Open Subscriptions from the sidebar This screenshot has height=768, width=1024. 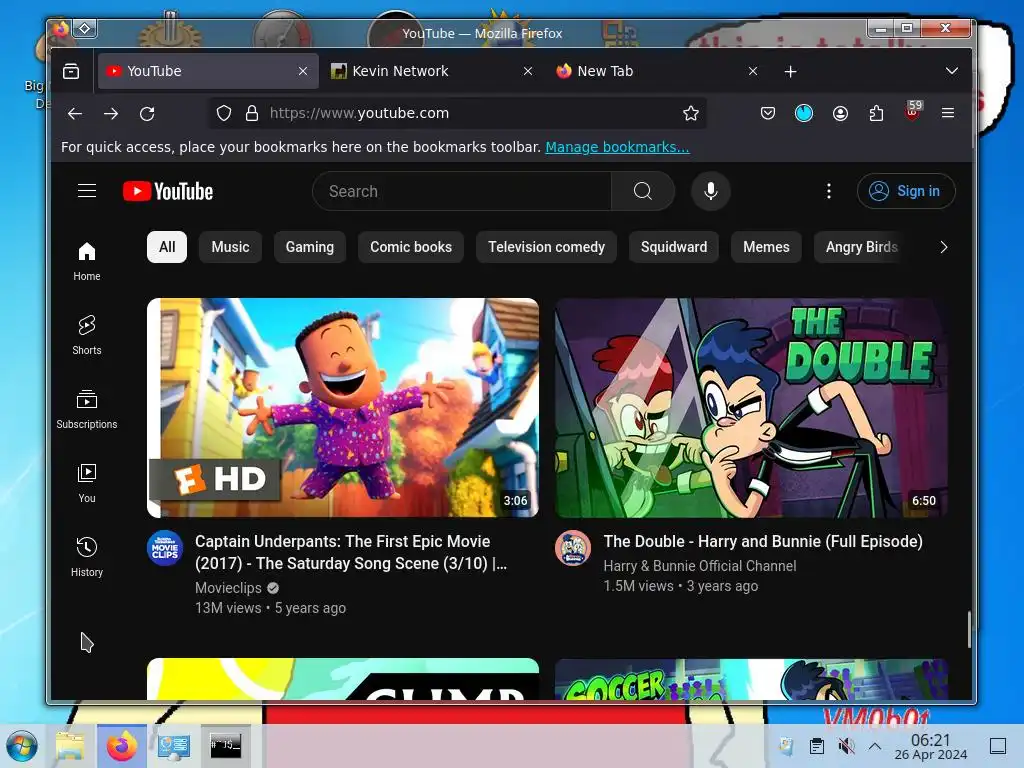point(87,409)
